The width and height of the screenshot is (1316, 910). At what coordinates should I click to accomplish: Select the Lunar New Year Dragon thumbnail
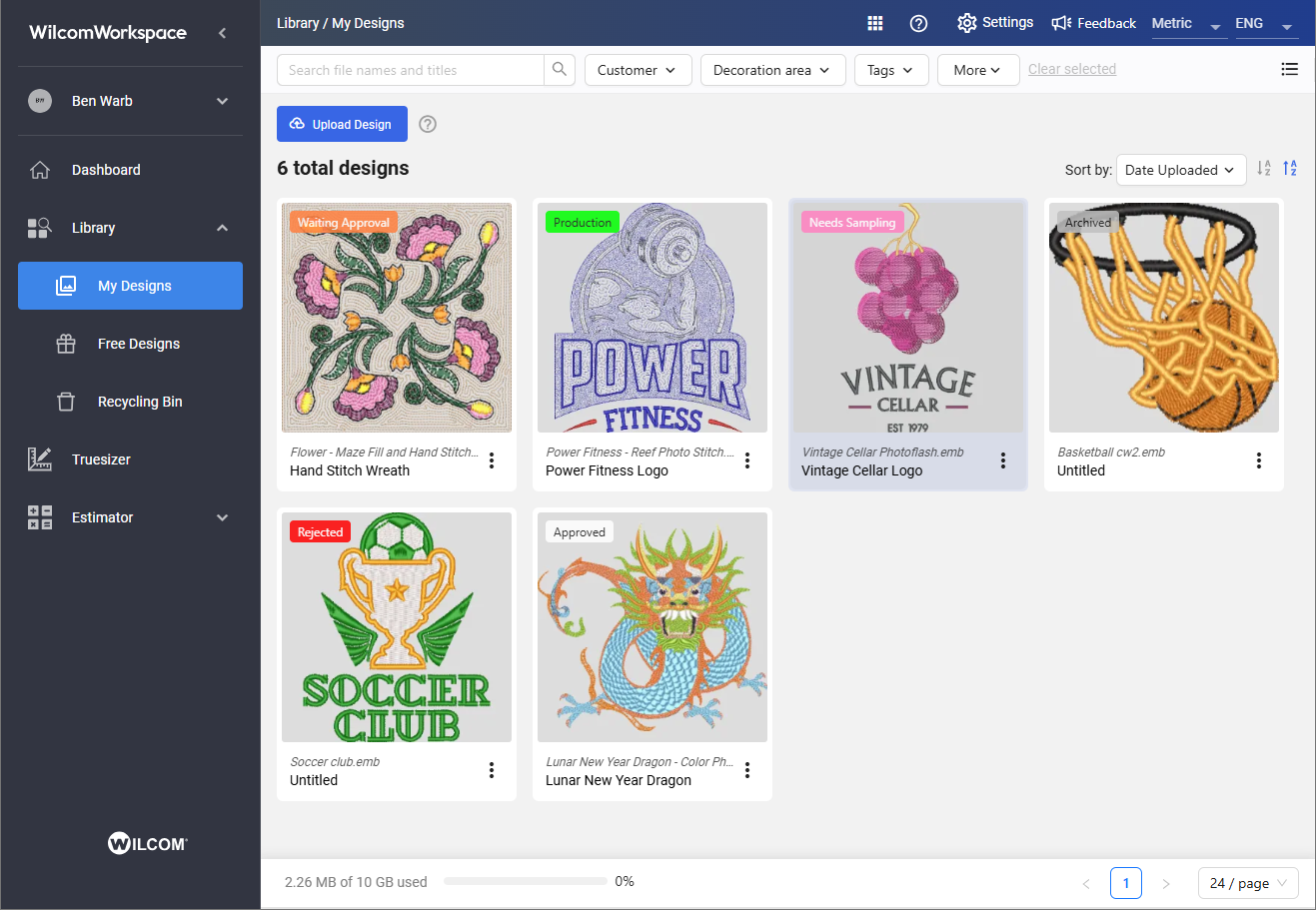tap(653, 627)
